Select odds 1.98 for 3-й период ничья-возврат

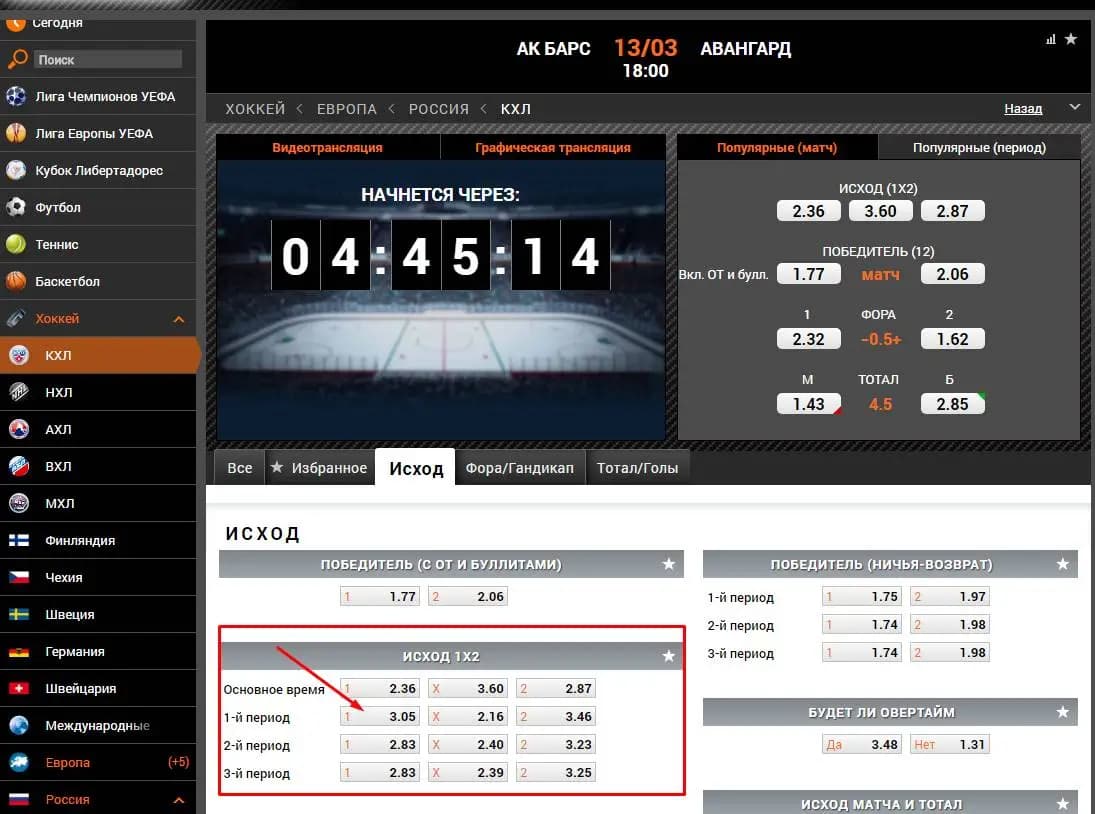[950, 652]
